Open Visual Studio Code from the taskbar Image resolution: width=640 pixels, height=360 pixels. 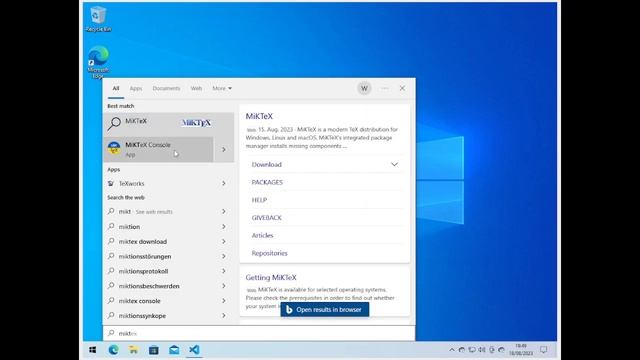tap(194, 350)
